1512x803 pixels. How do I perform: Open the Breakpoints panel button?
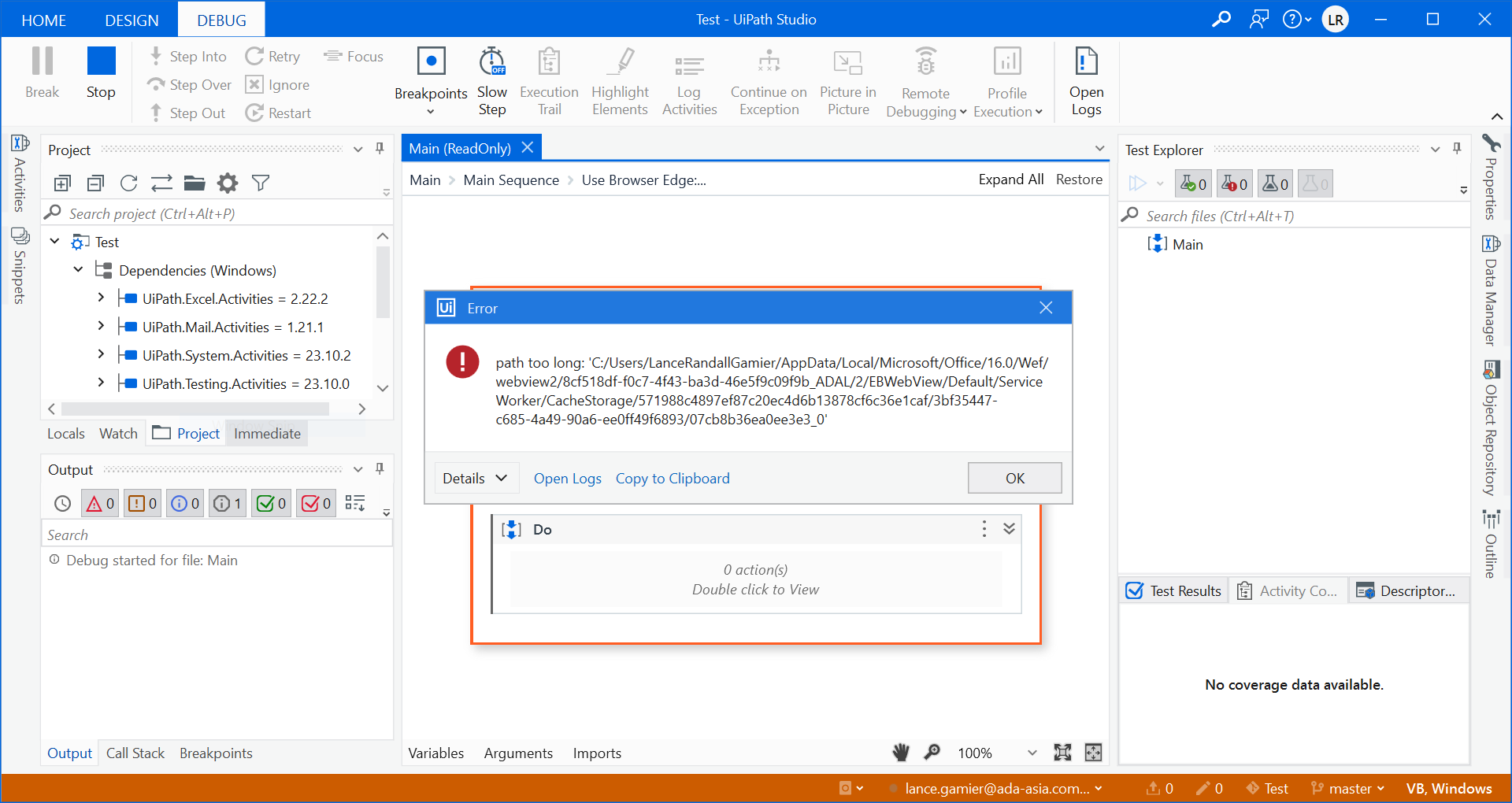pos(431,82)
